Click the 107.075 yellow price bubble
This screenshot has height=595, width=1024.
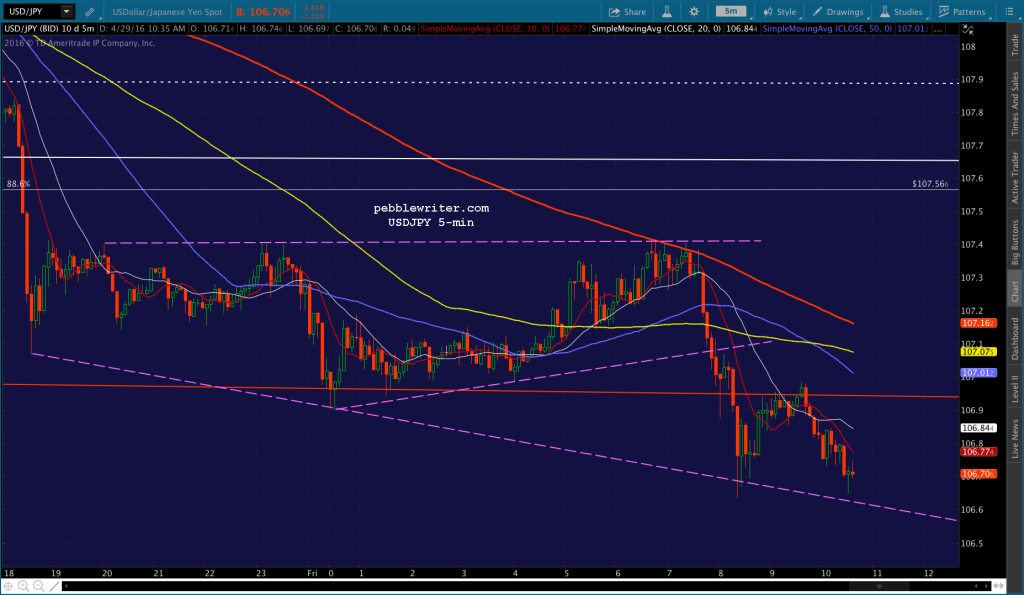[978, 351]
